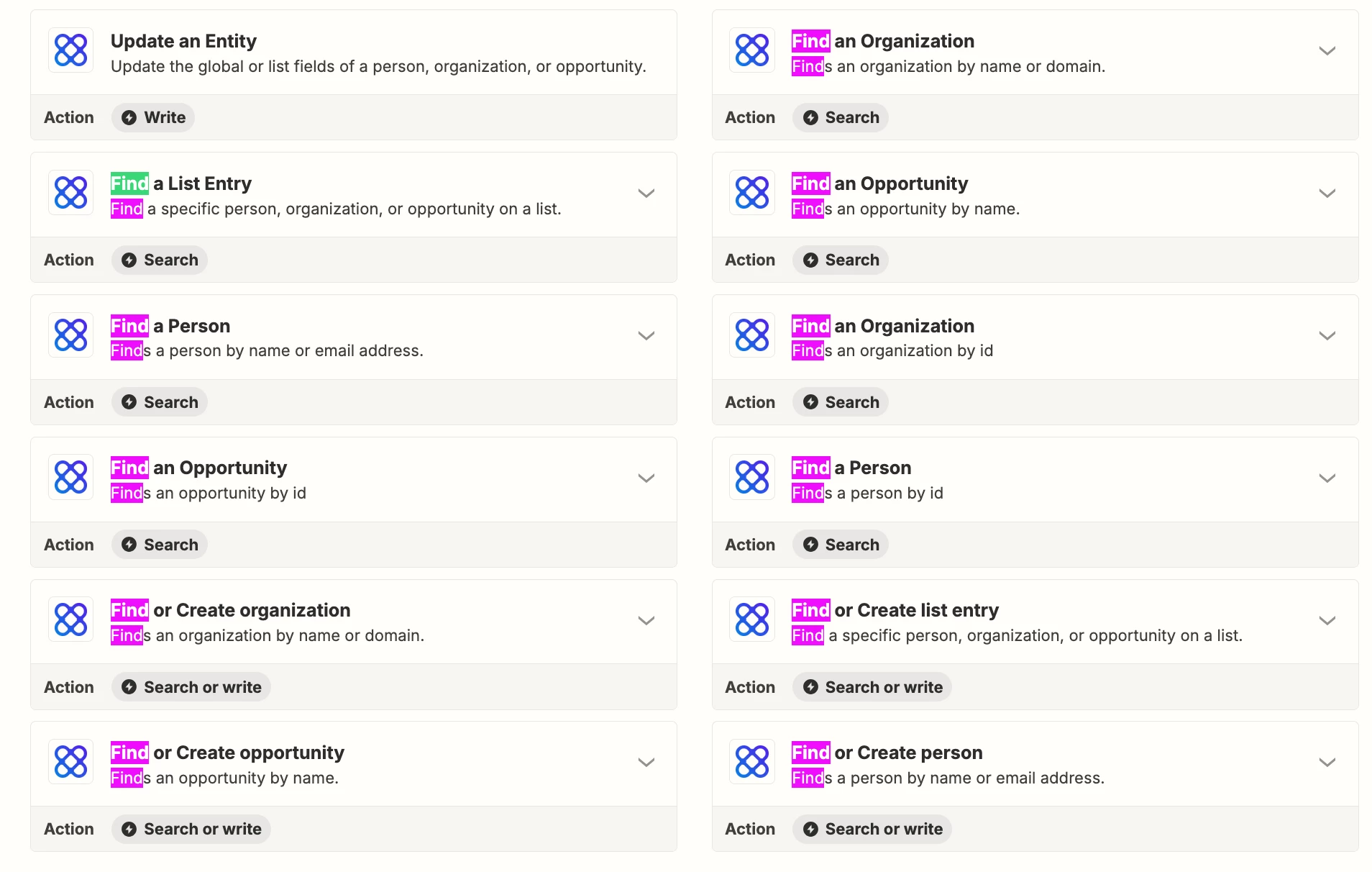Click 'Finds an organization by name or domain.' under Find an Organization
Screen dimensions: 1372x872
click(948, 66)
